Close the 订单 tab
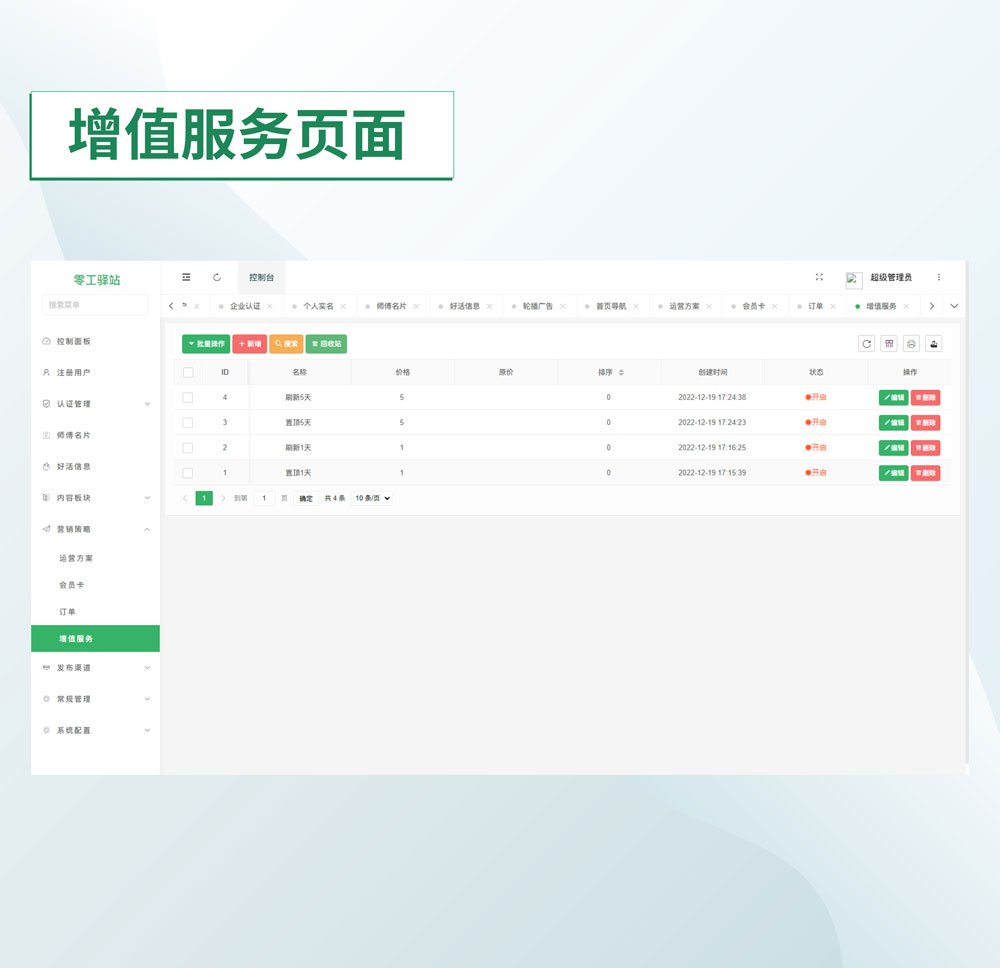Viewport: 1000px width, 968px height. pos(833,306)
